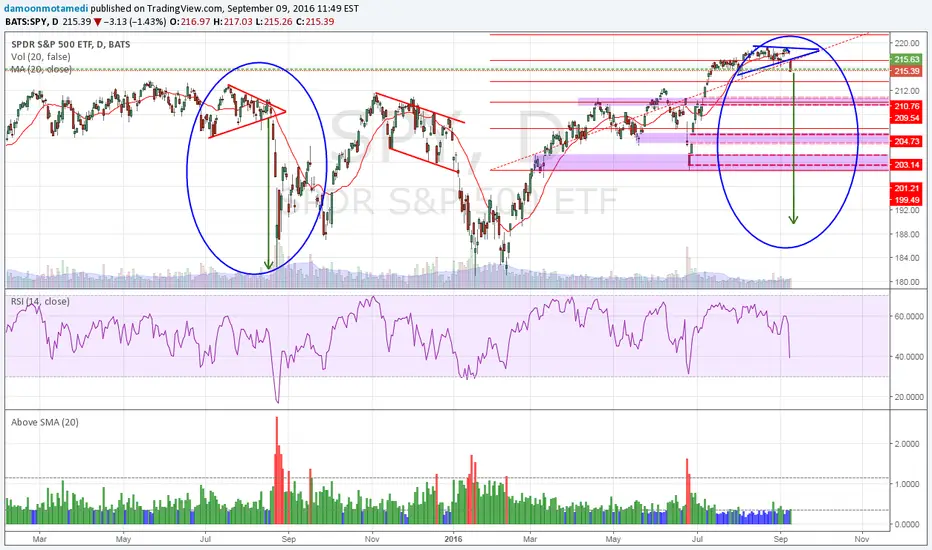Click the red down-triangle change indicator
The image size is (932, 550).
97,22
